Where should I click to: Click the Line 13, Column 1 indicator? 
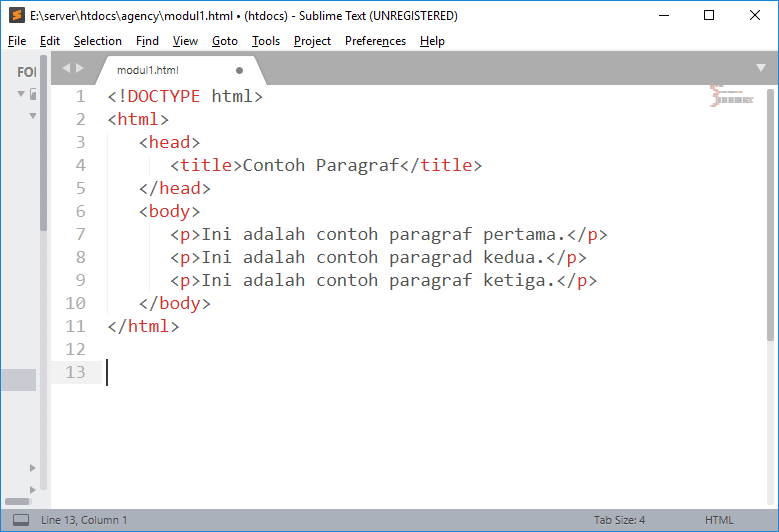pyautogui.click(x=84, y=520)
